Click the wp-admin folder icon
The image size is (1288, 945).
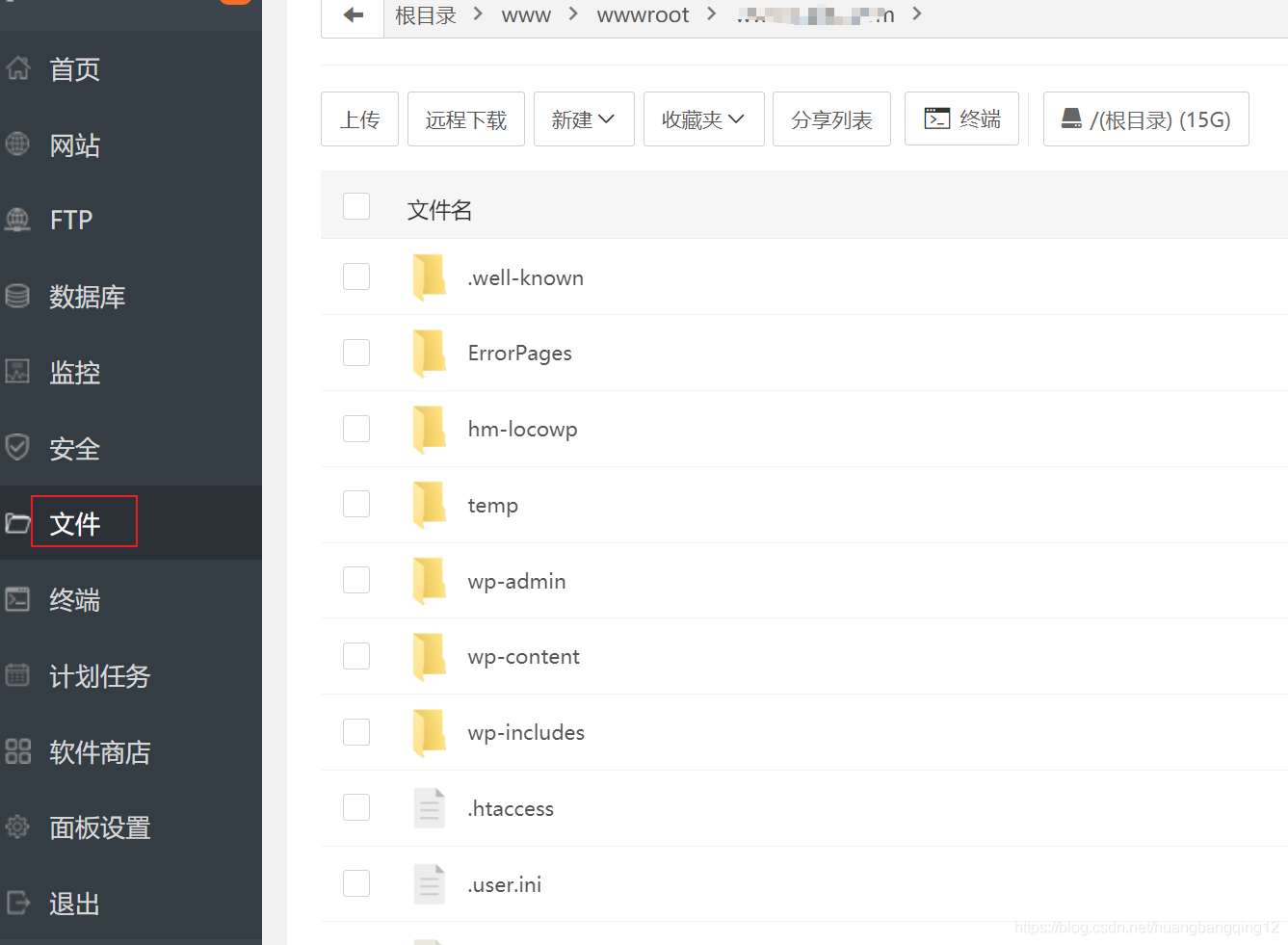point(429,581)
